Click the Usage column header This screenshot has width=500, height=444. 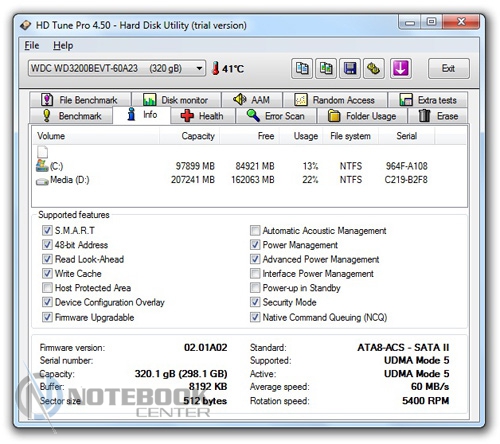click(x=301, y=136)
